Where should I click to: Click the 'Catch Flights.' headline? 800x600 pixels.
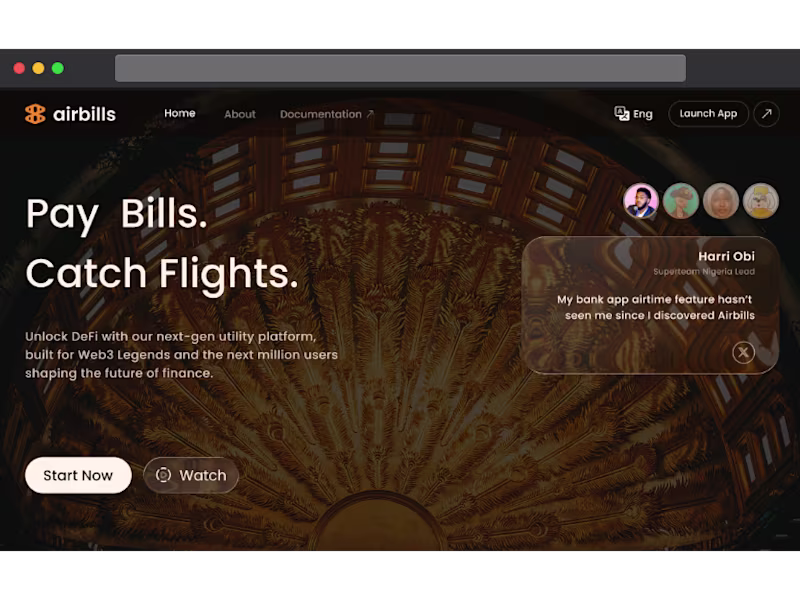(162, 274)
